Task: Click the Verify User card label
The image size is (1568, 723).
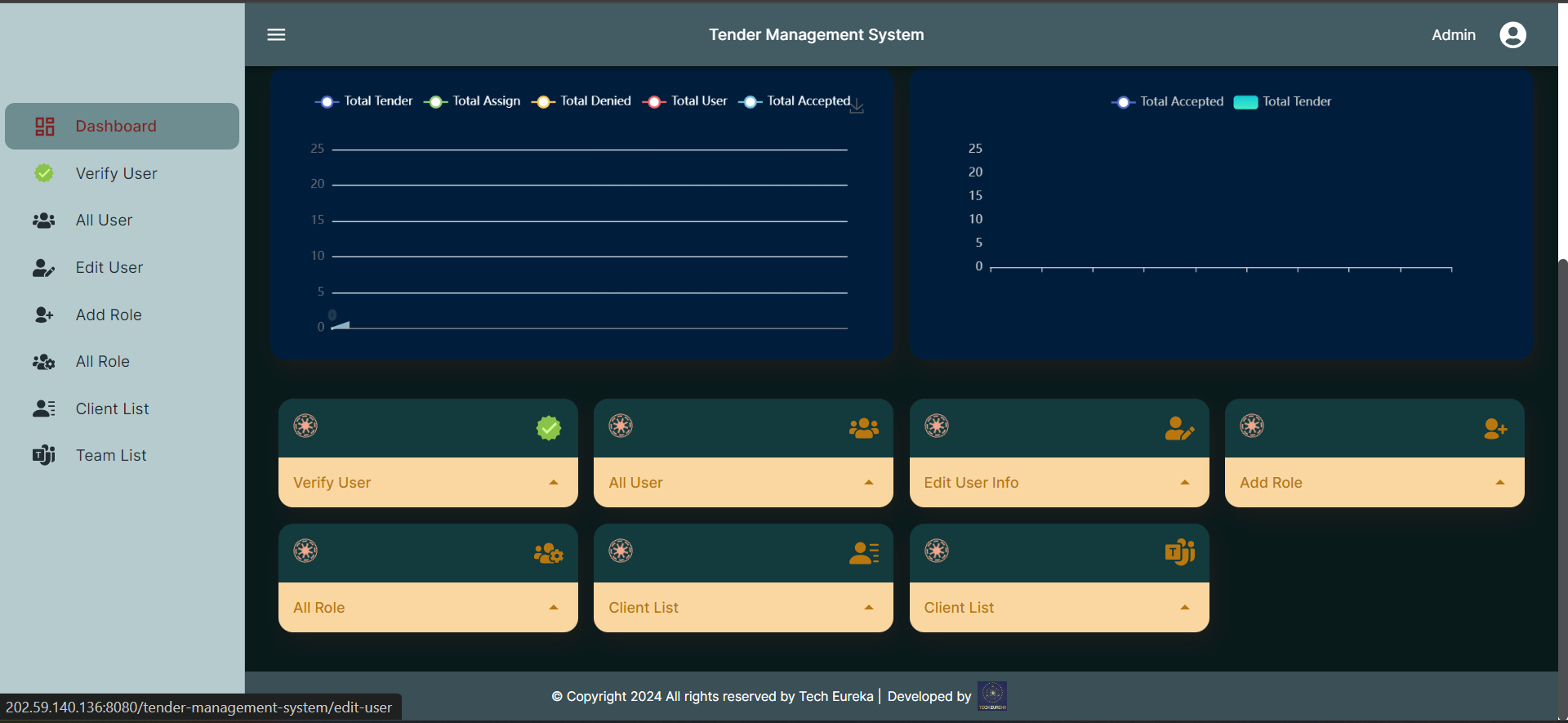Action: click(x=332, y=483)
